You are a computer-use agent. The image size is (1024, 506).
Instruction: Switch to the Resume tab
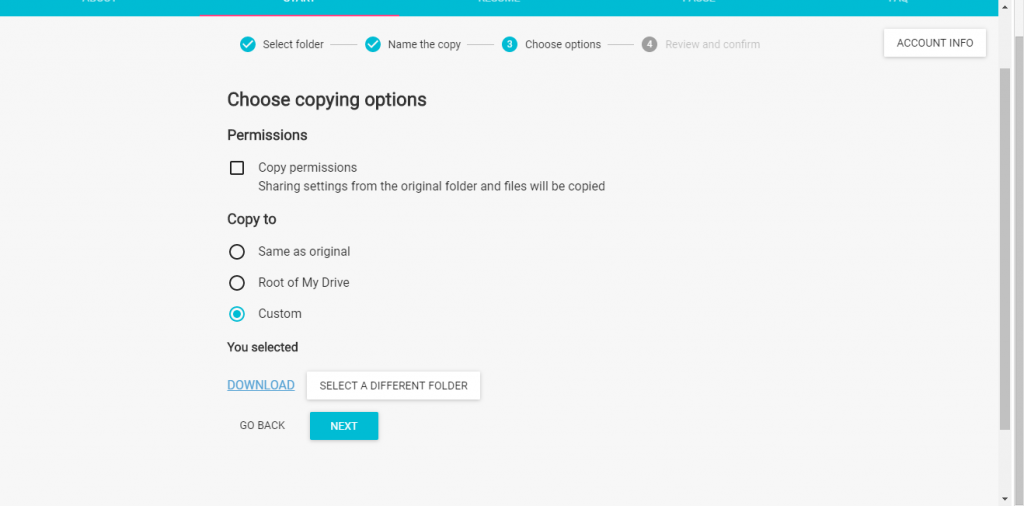pyautogui.click(x=499, y=3)
